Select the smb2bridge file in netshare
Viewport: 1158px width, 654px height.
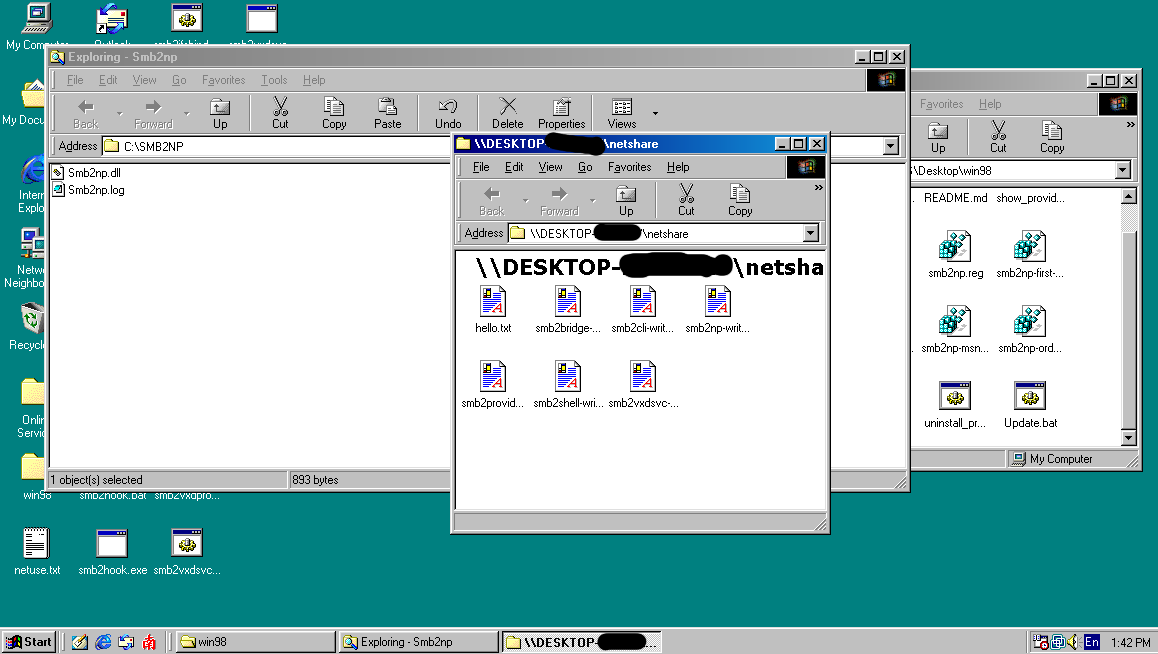click(567, 310)
